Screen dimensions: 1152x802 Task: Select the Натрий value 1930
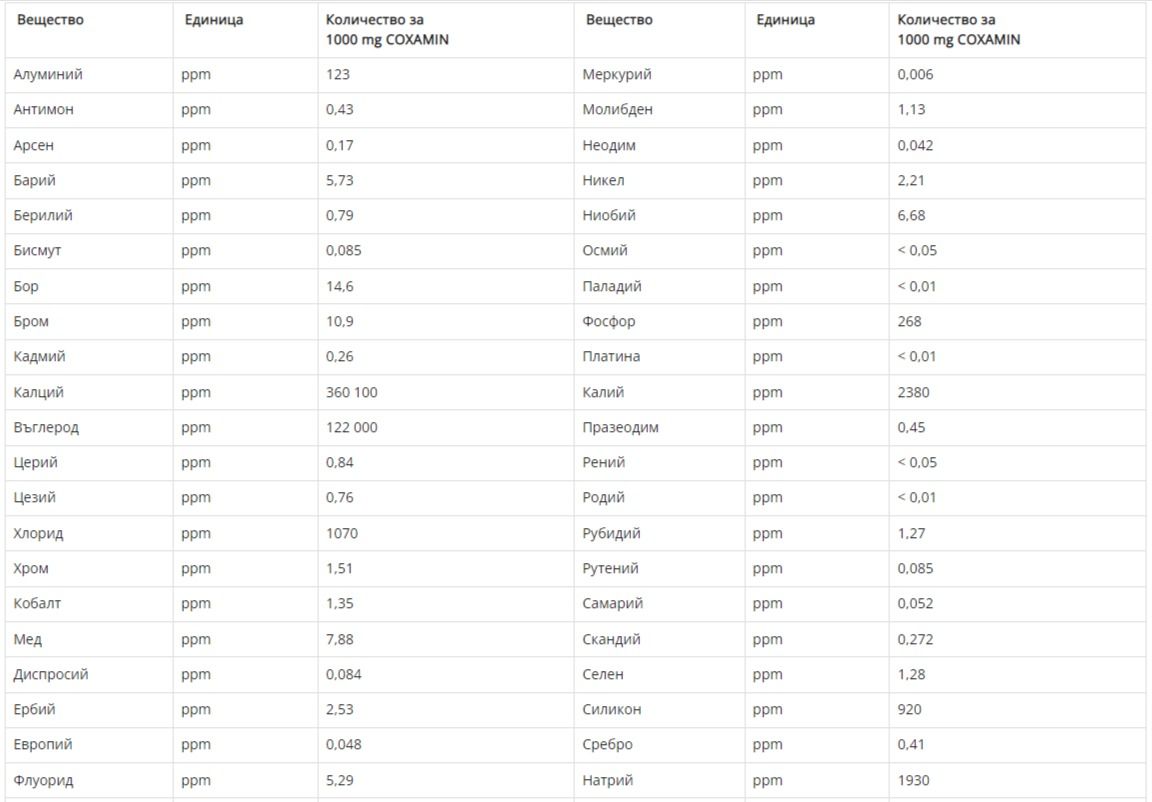click(x=913, y=780)
